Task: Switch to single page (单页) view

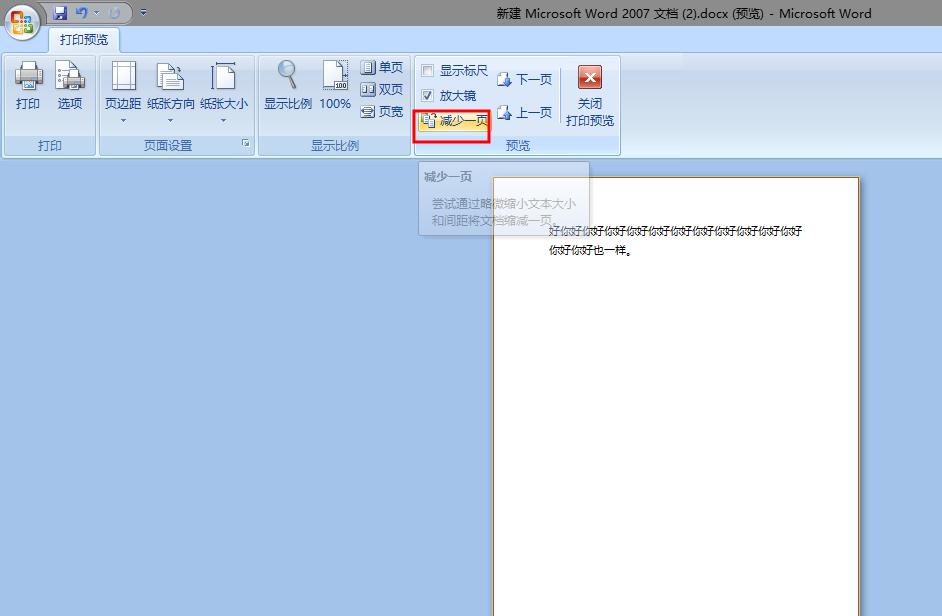Action: click(381, 67)
